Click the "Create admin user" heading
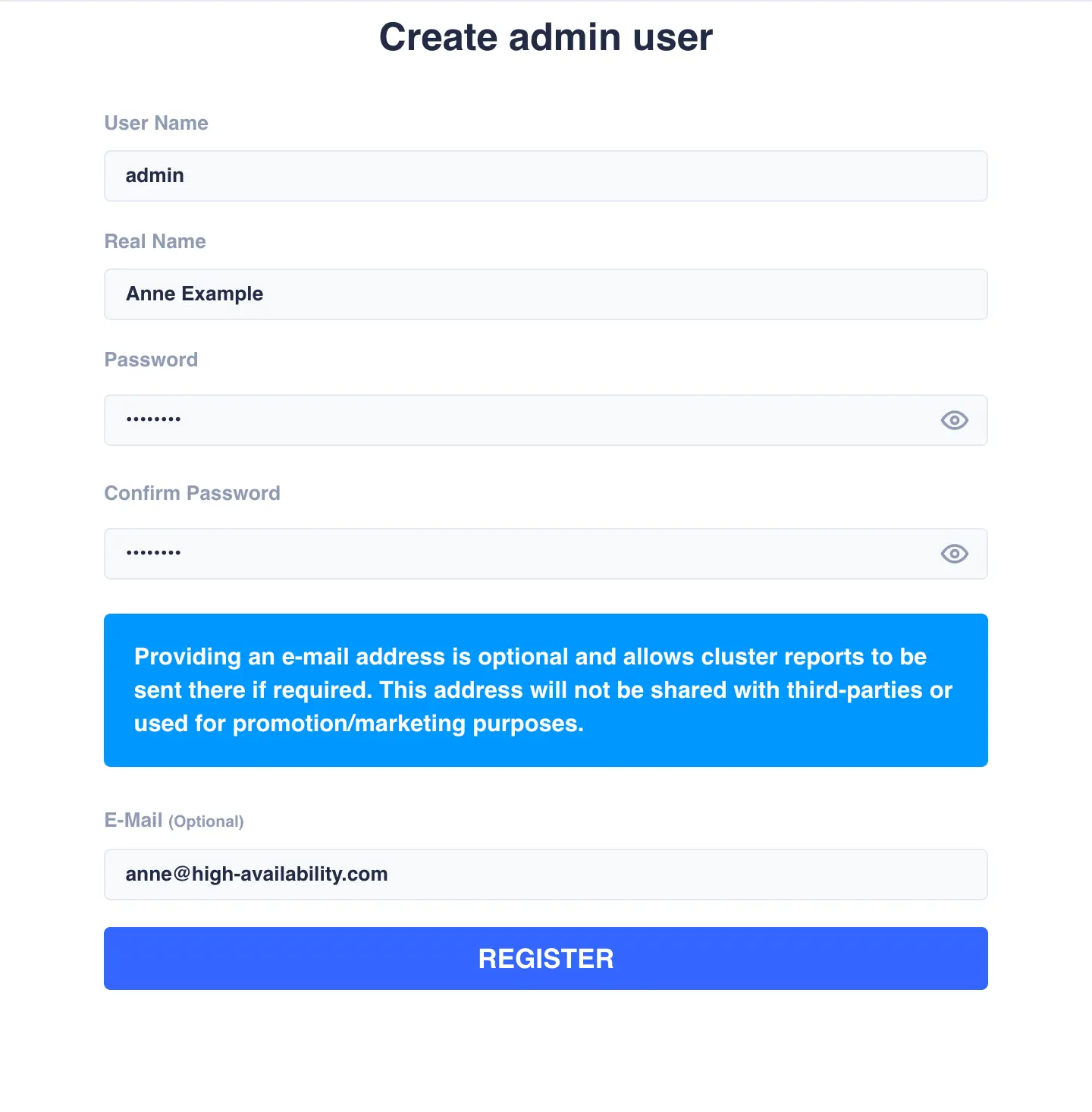 click(546, 37)
